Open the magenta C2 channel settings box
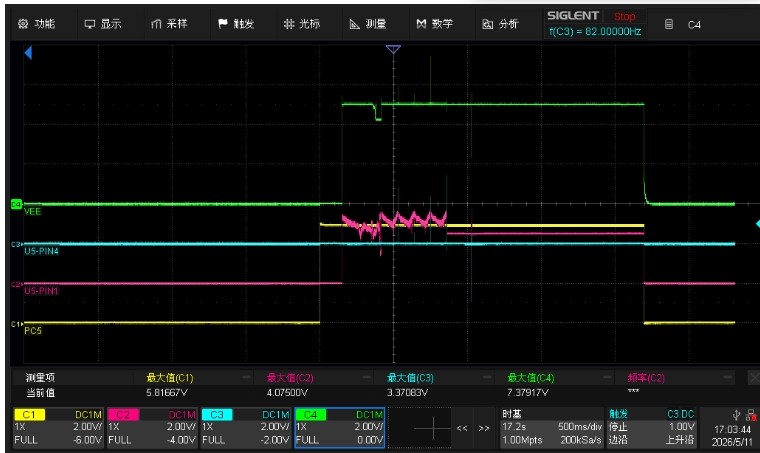760x453 pixels. pos(152,427)
